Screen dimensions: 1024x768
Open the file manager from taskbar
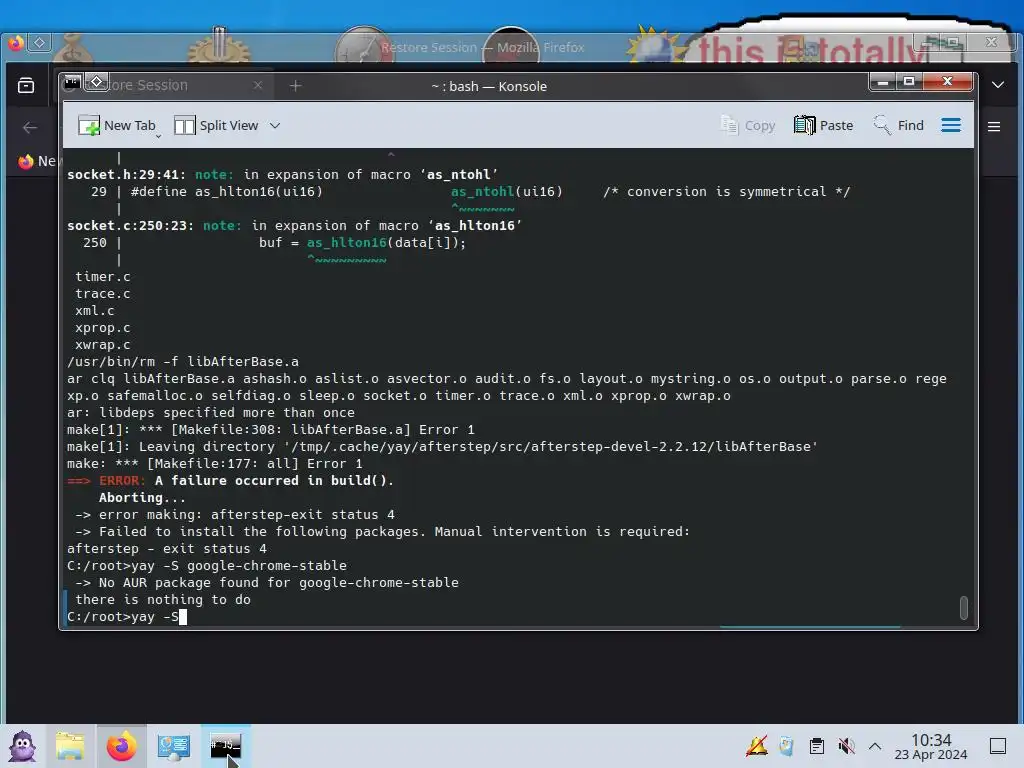pos(70,746)
